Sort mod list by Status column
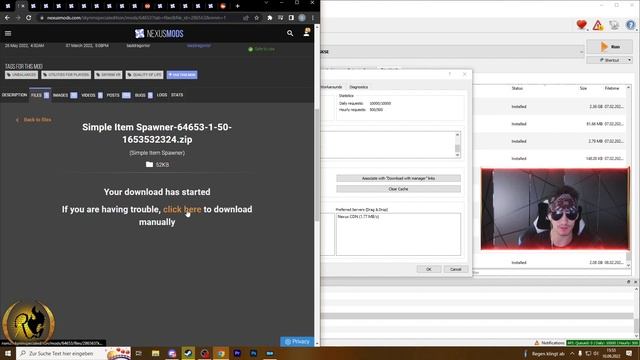Image resolution: width=640 pixels, height=360 pixels. coord(517,88)
